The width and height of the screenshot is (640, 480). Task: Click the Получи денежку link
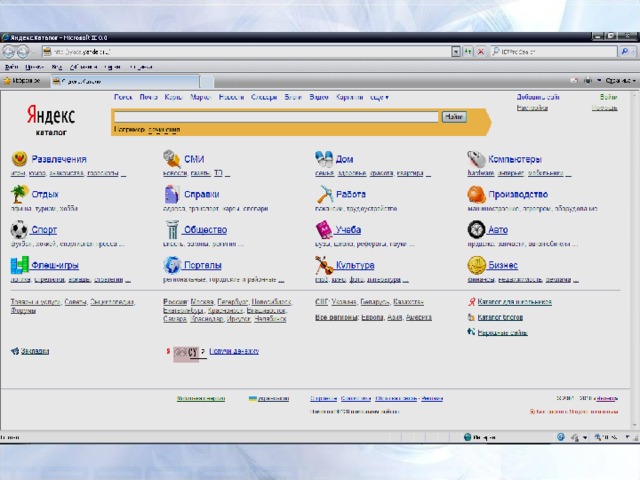pyautogui.click(x=234, y=351)
